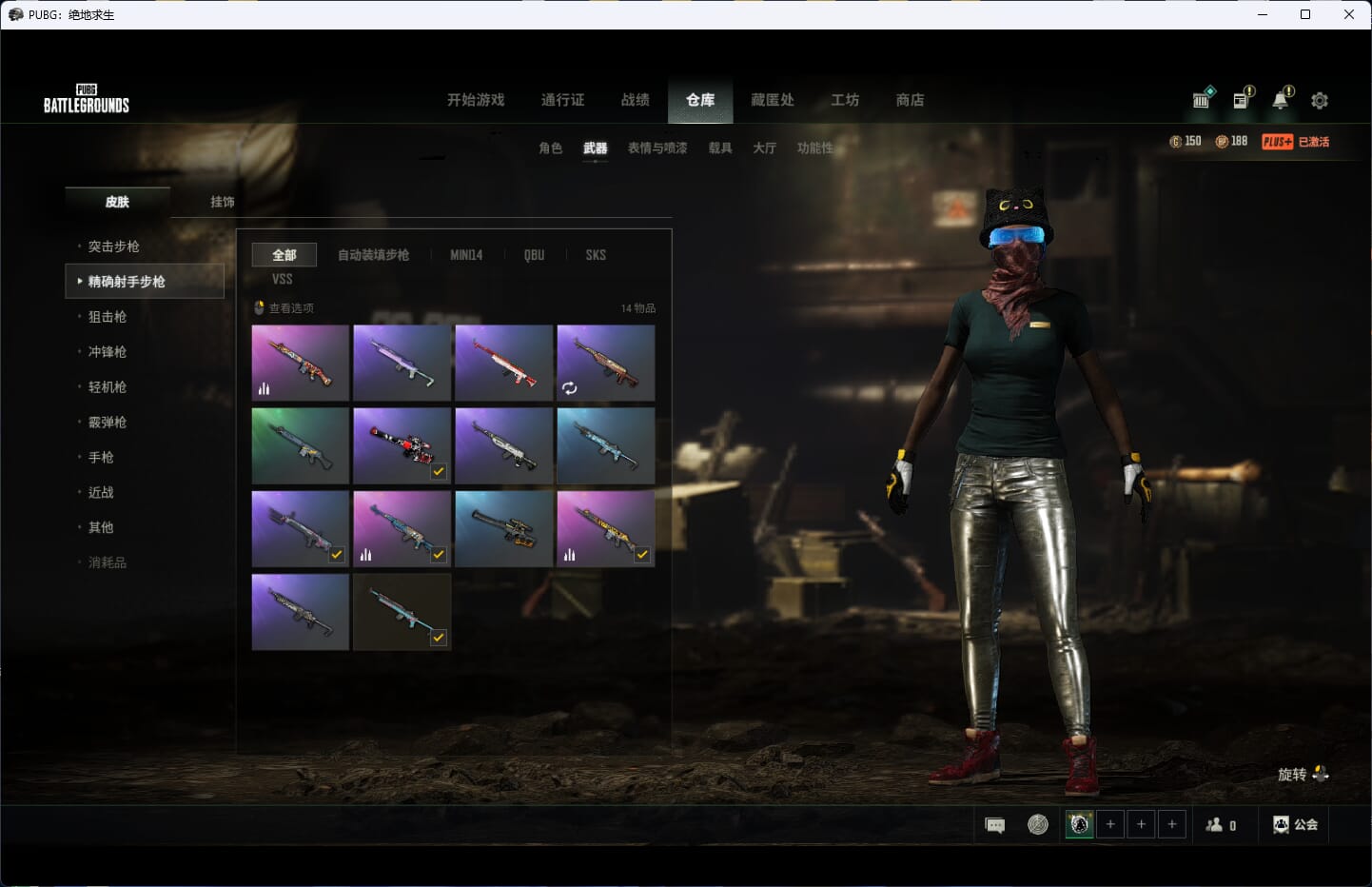
Task: Select the red and white rifle skin
Action: tap(504, 363)
